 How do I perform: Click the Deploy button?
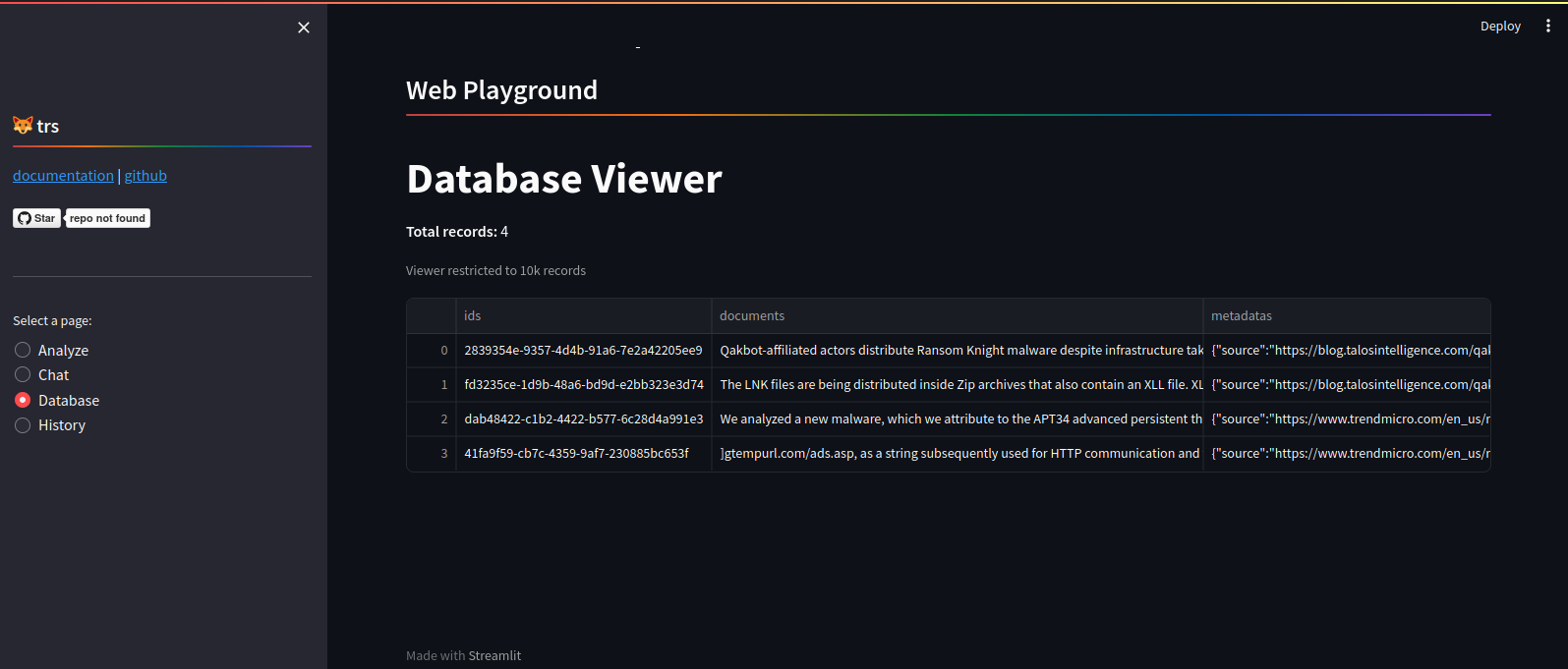coord(1499,27)
